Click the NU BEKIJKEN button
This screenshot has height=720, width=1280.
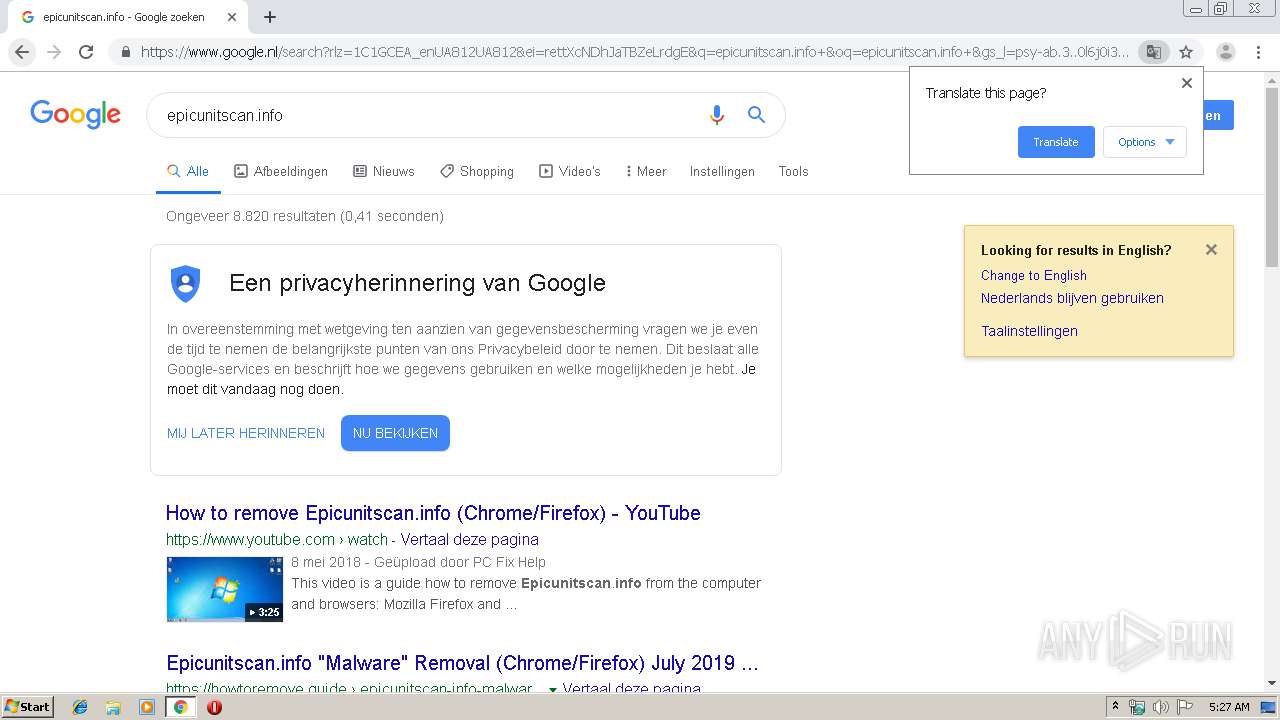[395, 433]
